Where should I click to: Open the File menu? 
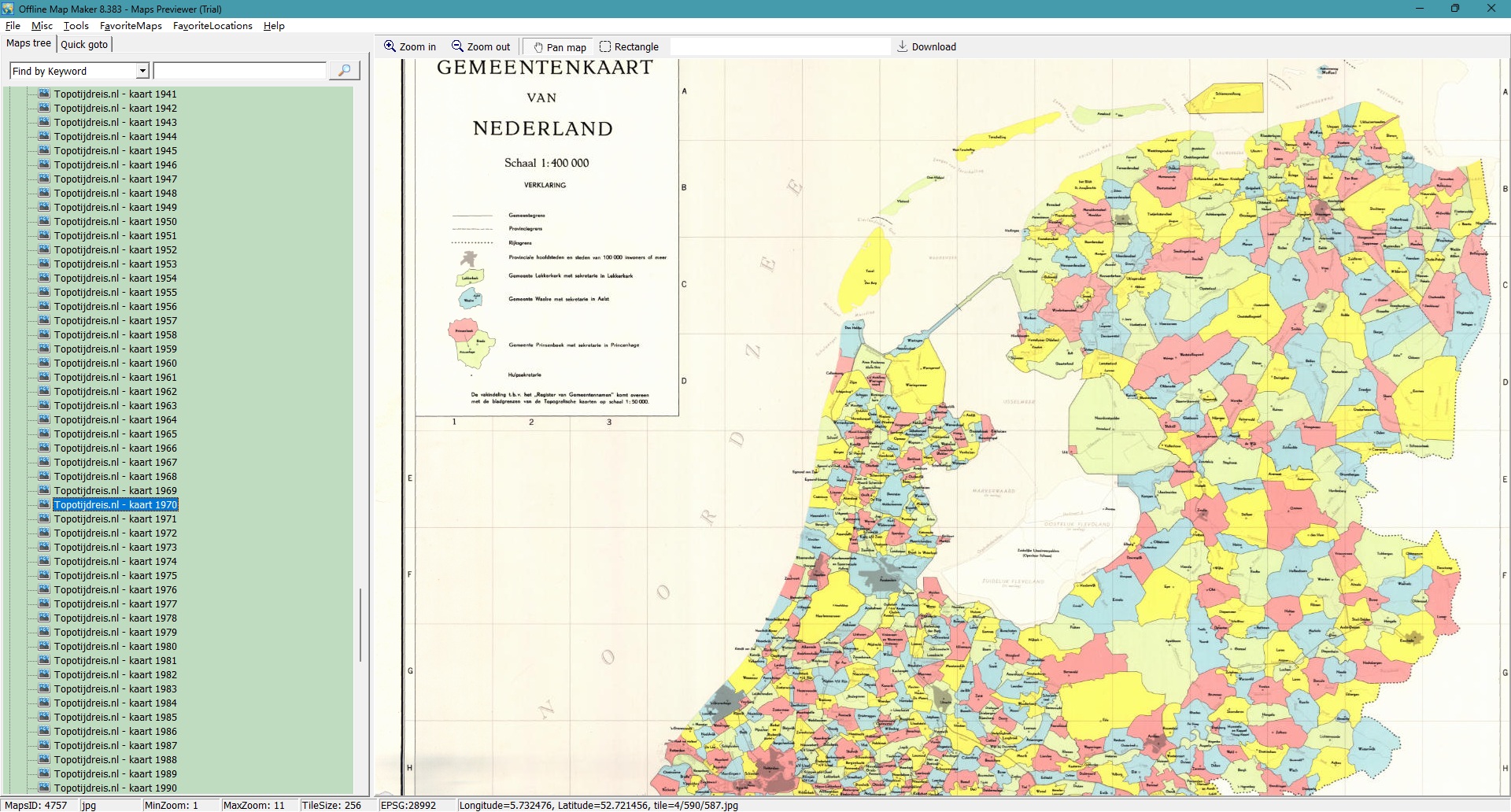click(x=13, y=26)
